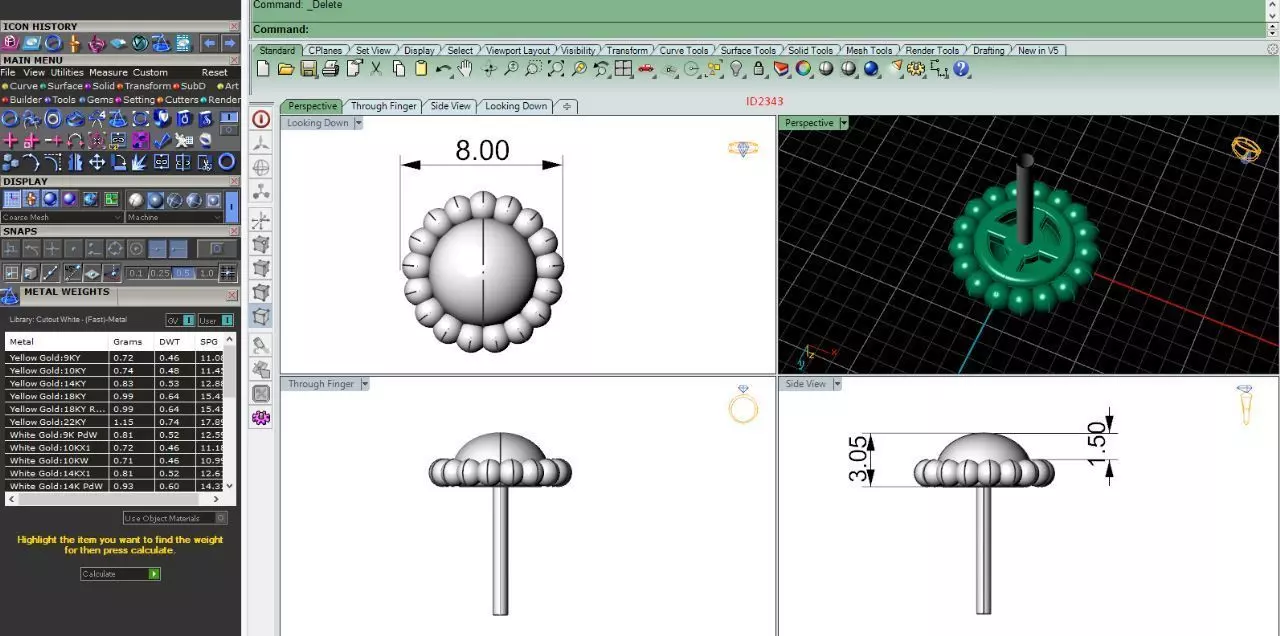Open the Coarse Mesh dropdown
Screen dimensions: 1280x636
coord(62,217)
